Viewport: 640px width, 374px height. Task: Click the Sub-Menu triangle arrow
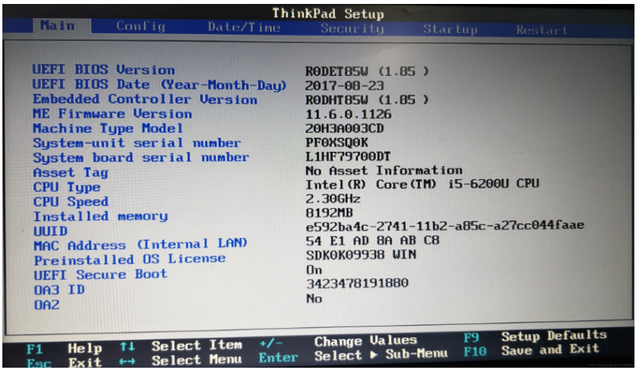point(373,354)
